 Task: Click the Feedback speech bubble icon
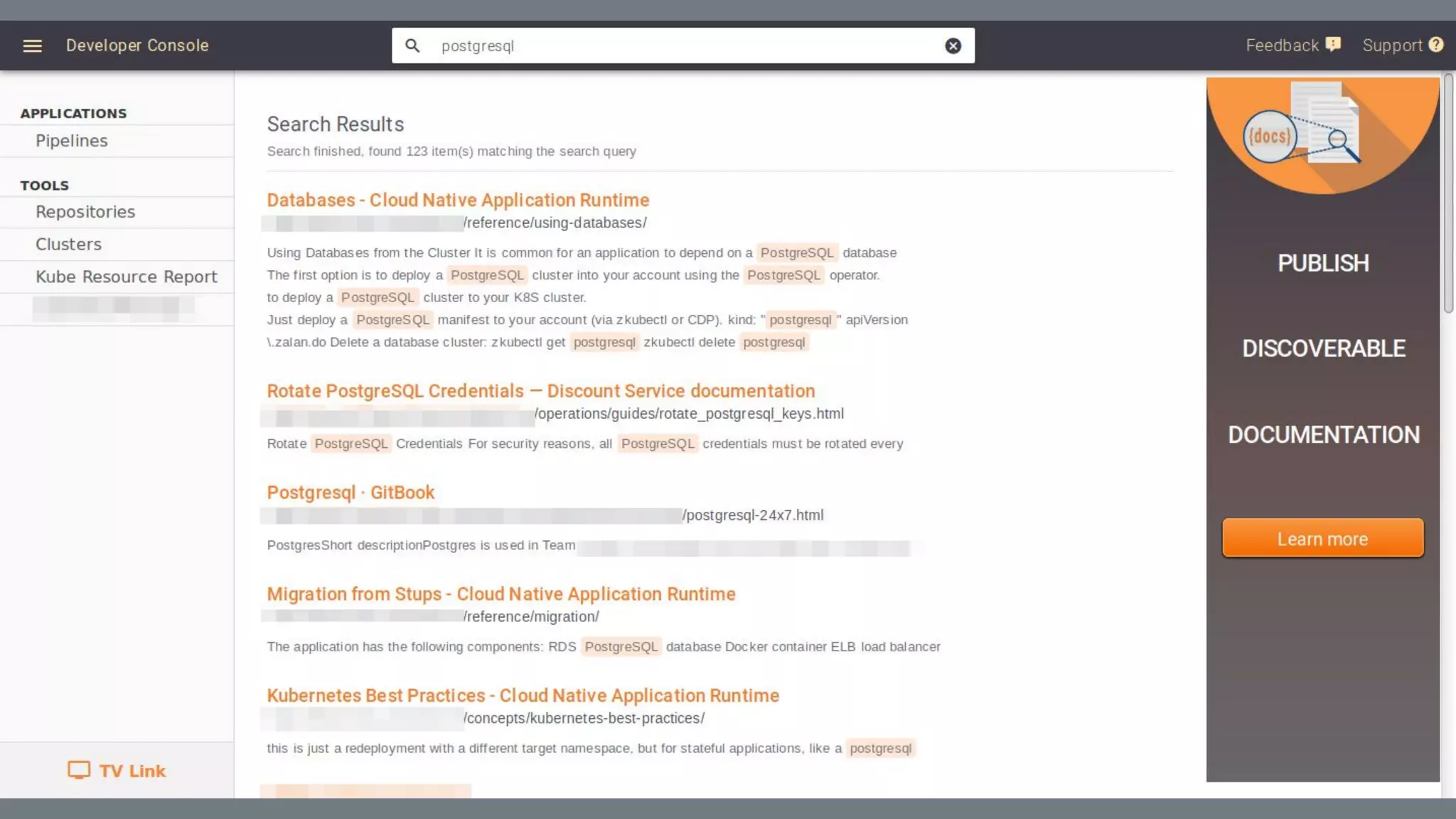(x=1333, y=45)
